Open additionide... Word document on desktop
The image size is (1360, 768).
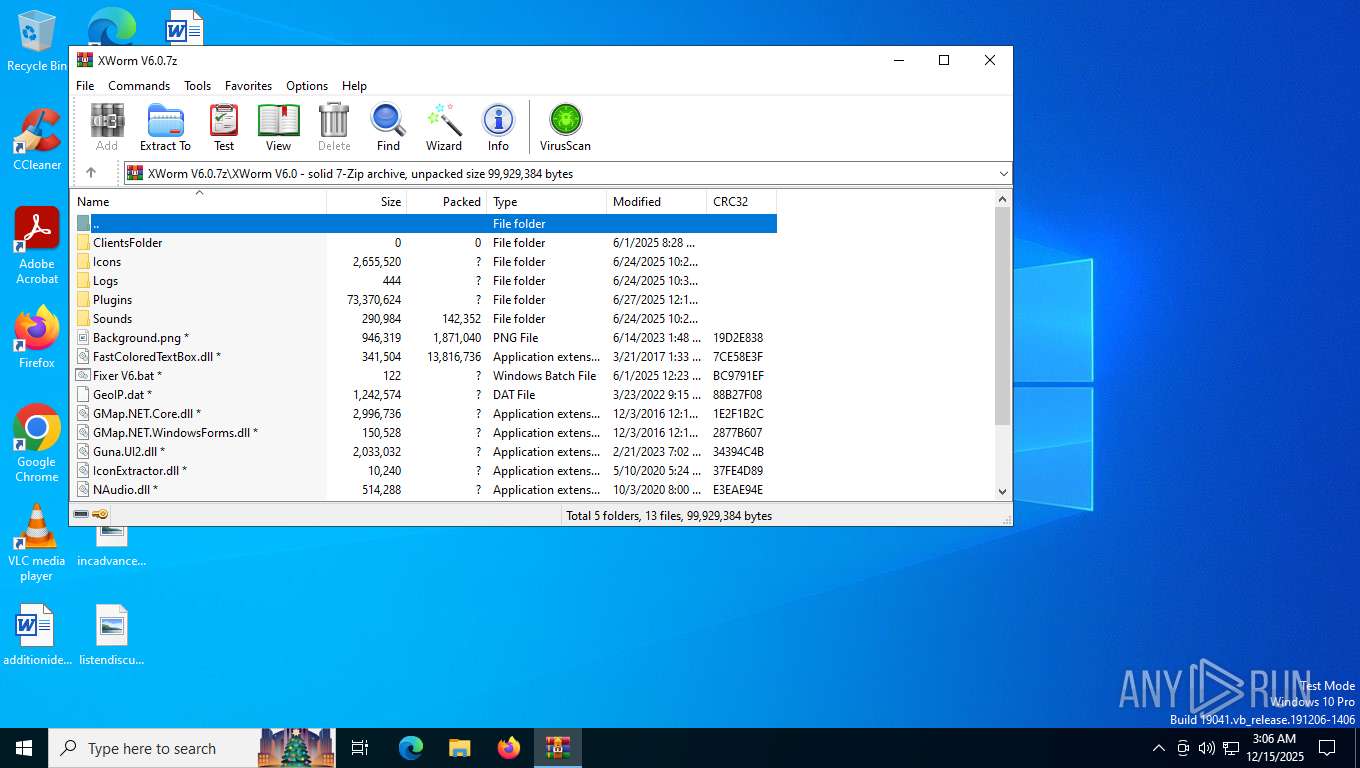(x=37, y=636)
